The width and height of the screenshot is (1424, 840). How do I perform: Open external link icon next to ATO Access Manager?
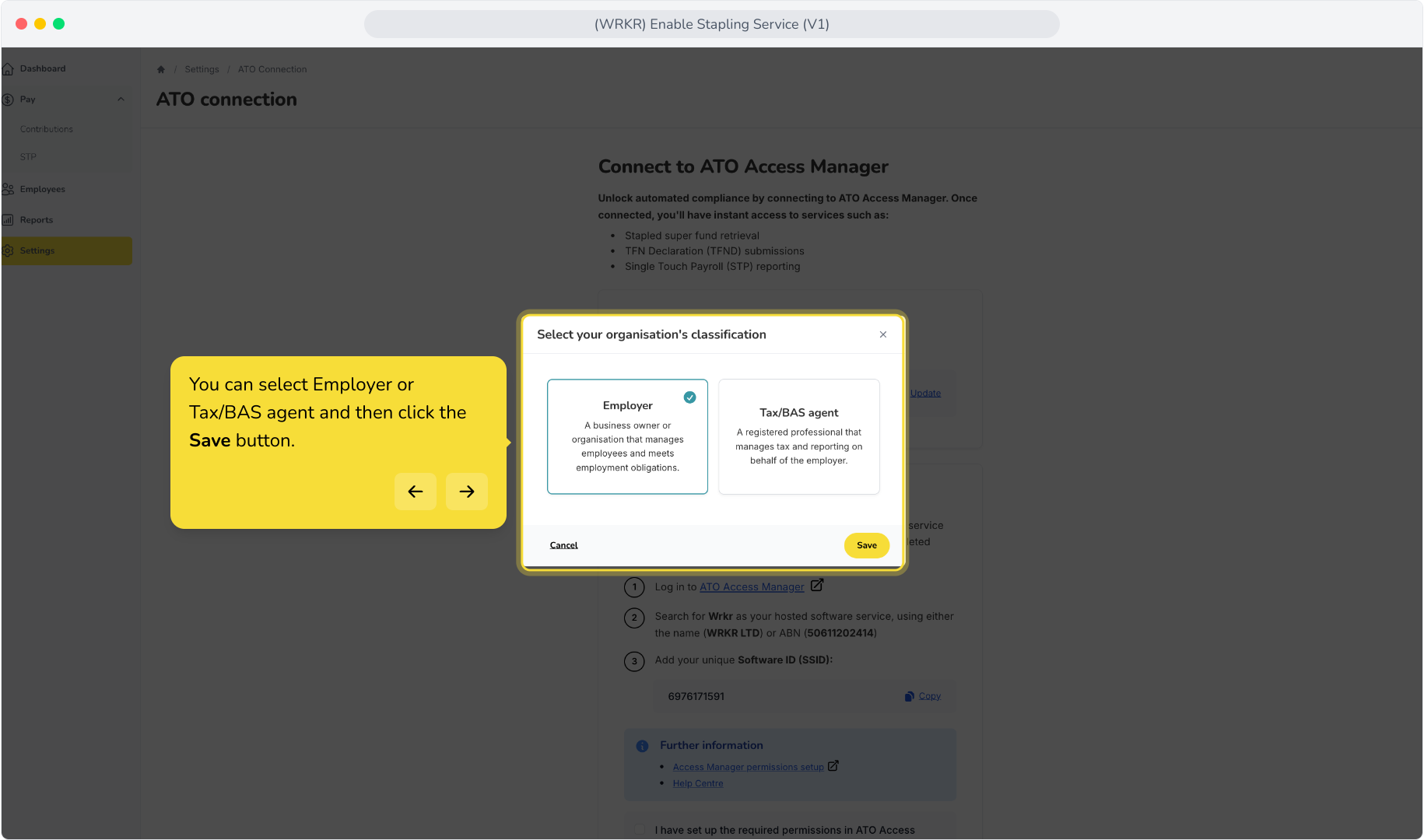pos(817,585)
